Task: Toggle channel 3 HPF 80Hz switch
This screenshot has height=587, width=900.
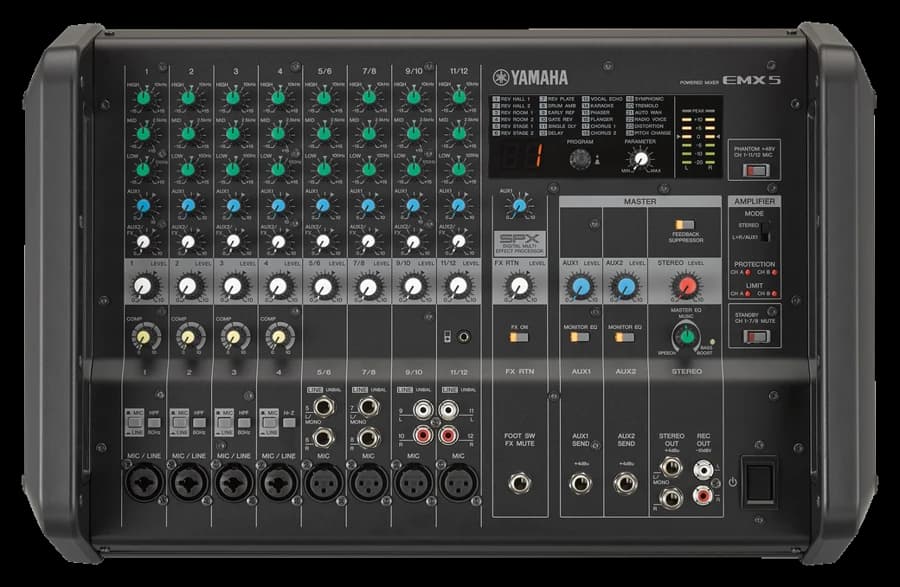Action: tap(243, 423)
